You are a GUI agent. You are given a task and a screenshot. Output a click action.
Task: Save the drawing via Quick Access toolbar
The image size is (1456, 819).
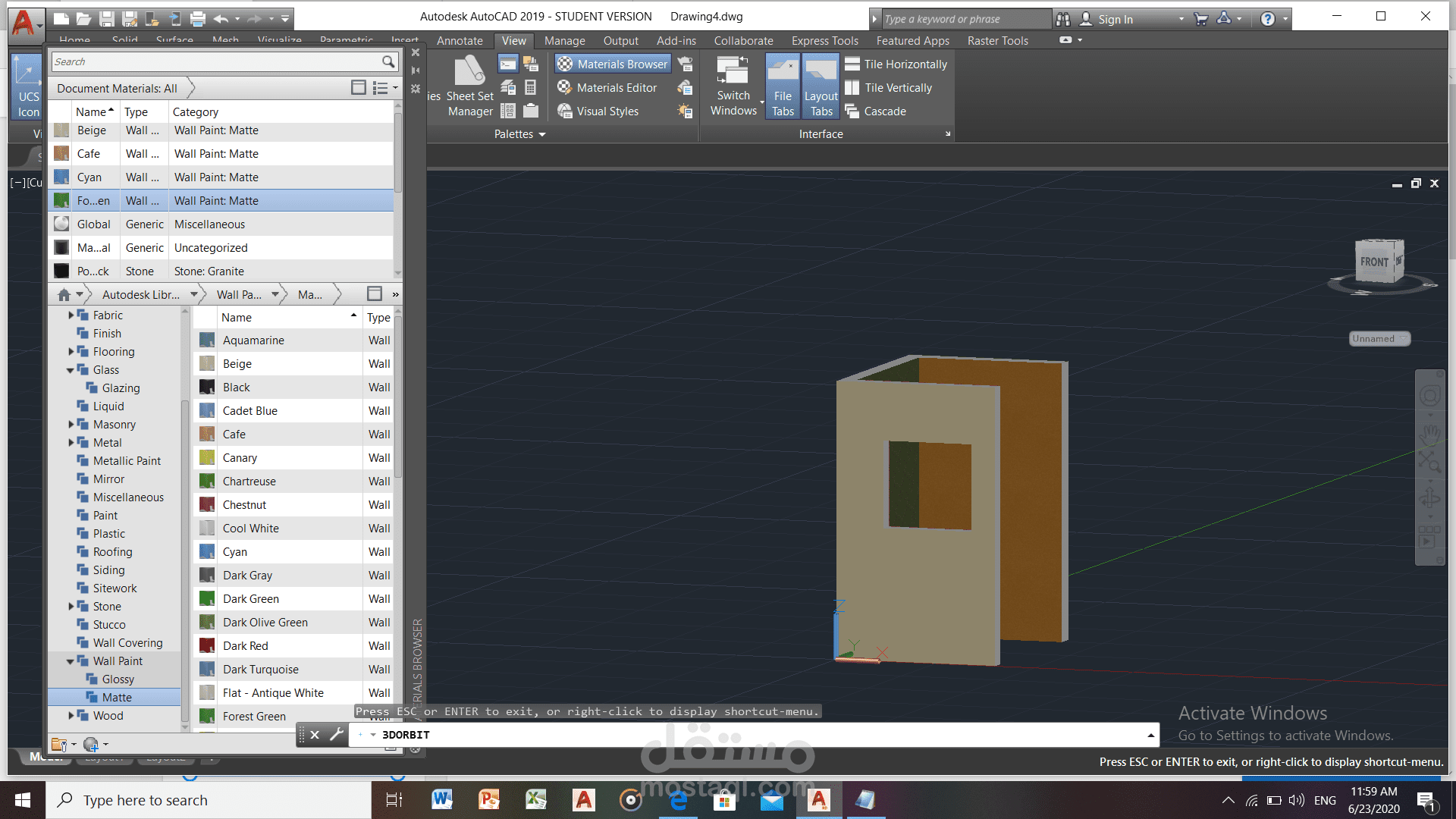(107, 18)
